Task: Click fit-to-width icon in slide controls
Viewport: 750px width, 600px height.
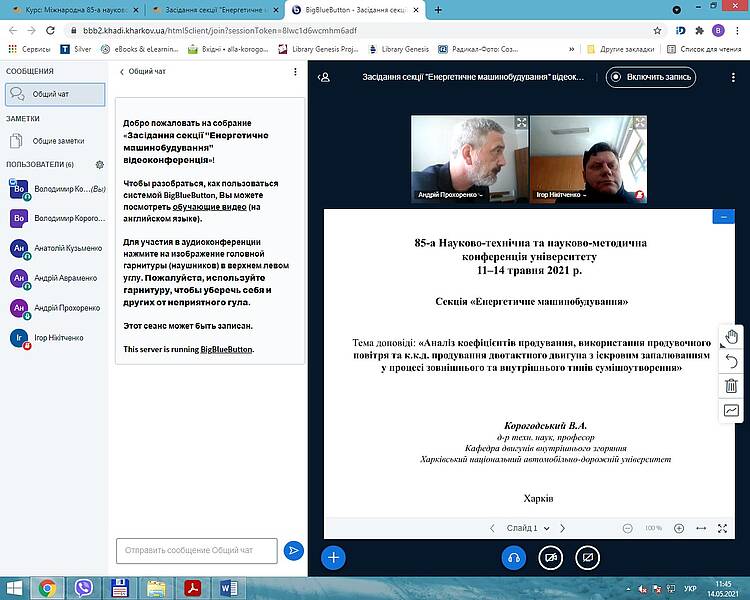Action: pyautogui.click(x=700, y=528)
